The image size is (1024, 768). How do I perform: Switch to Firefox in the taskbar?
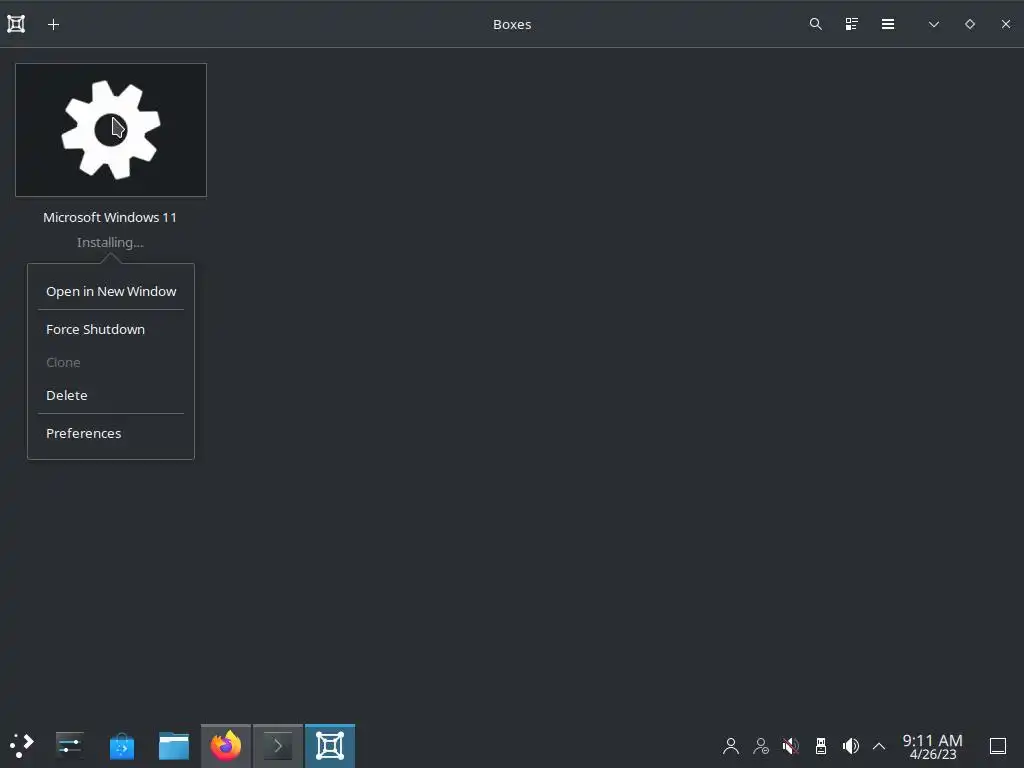[225, 746]
